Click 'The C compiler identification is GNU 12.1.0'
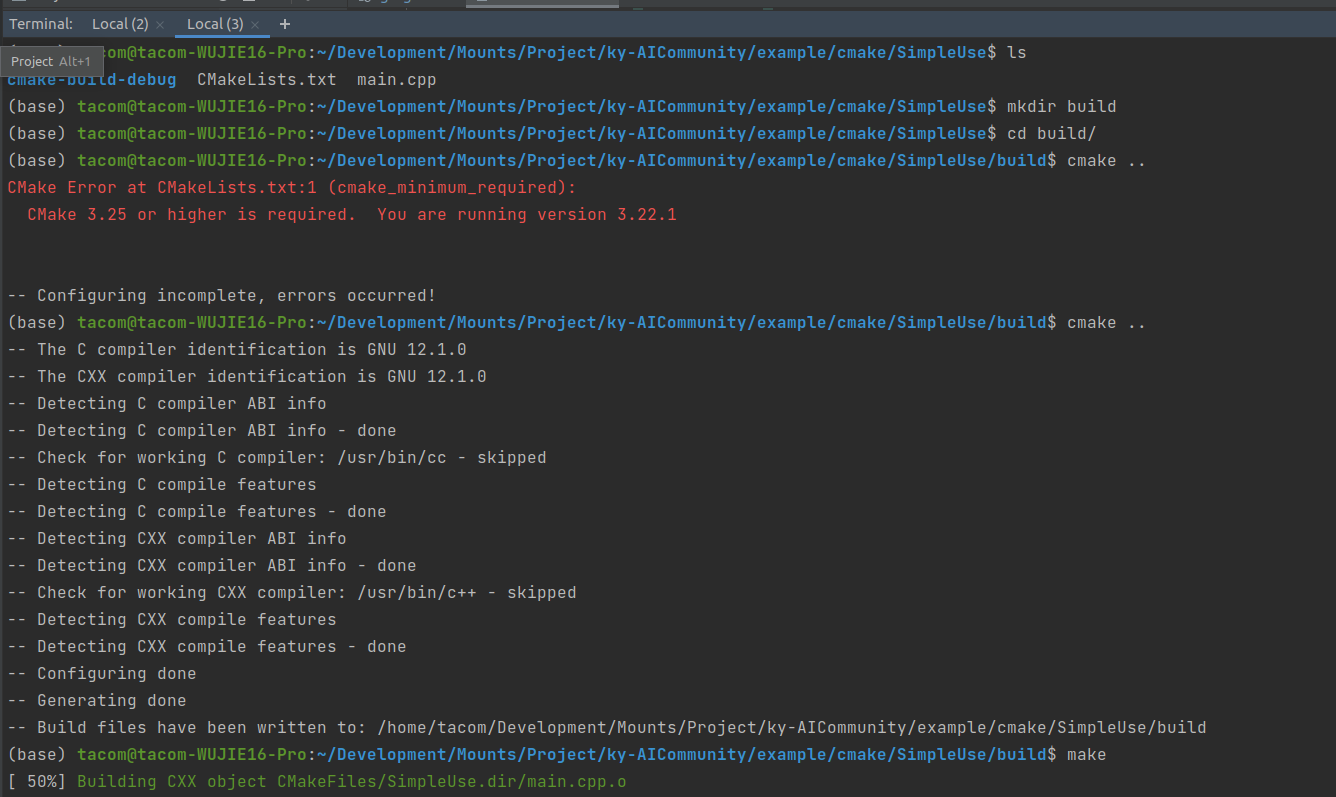Image resolution: width=1336 pixels, height=797 pixels. click(236, 349)
